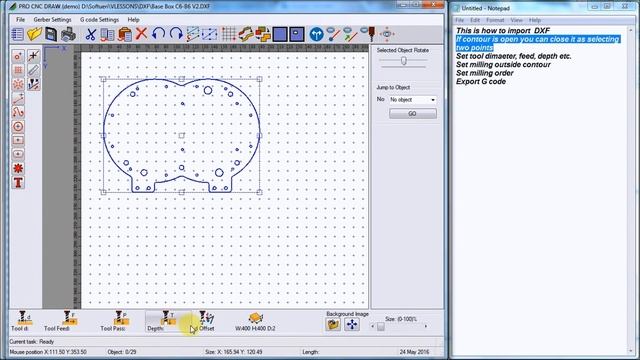Set the tool pass via Tool Pass icon

coord(121,318)
